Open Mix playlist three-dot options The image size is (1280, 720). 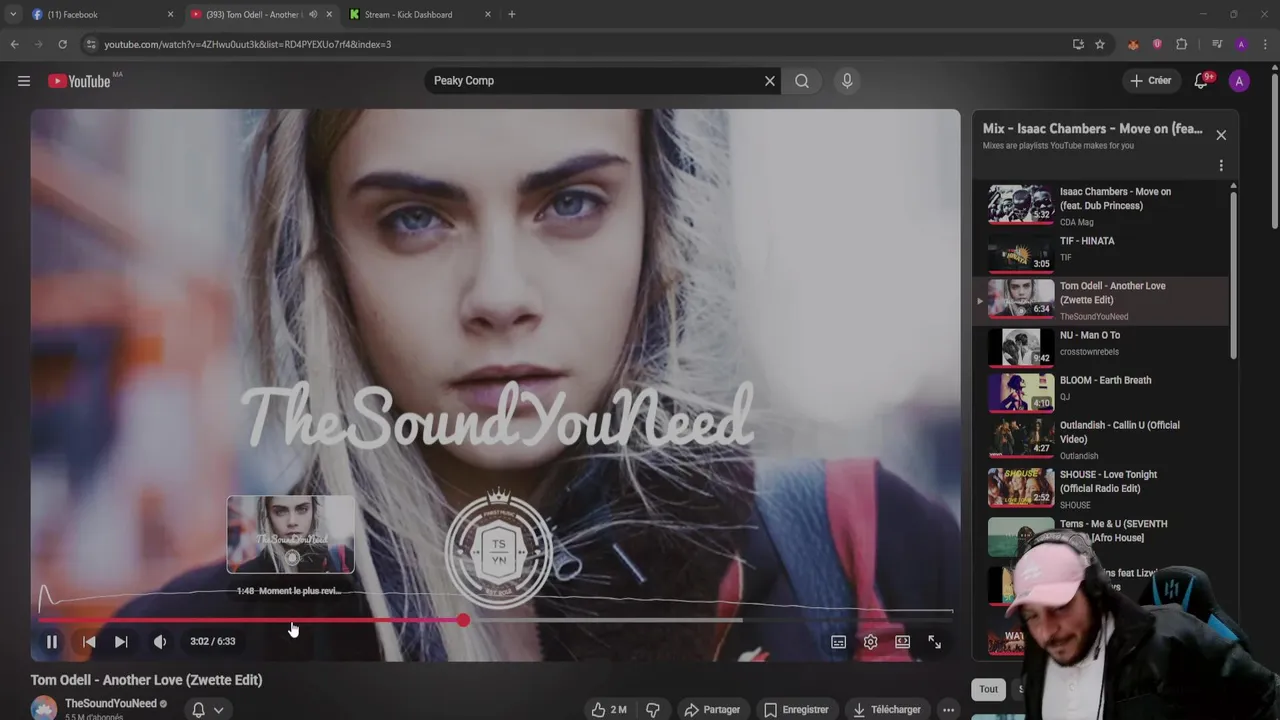(x=1221, y=165)
